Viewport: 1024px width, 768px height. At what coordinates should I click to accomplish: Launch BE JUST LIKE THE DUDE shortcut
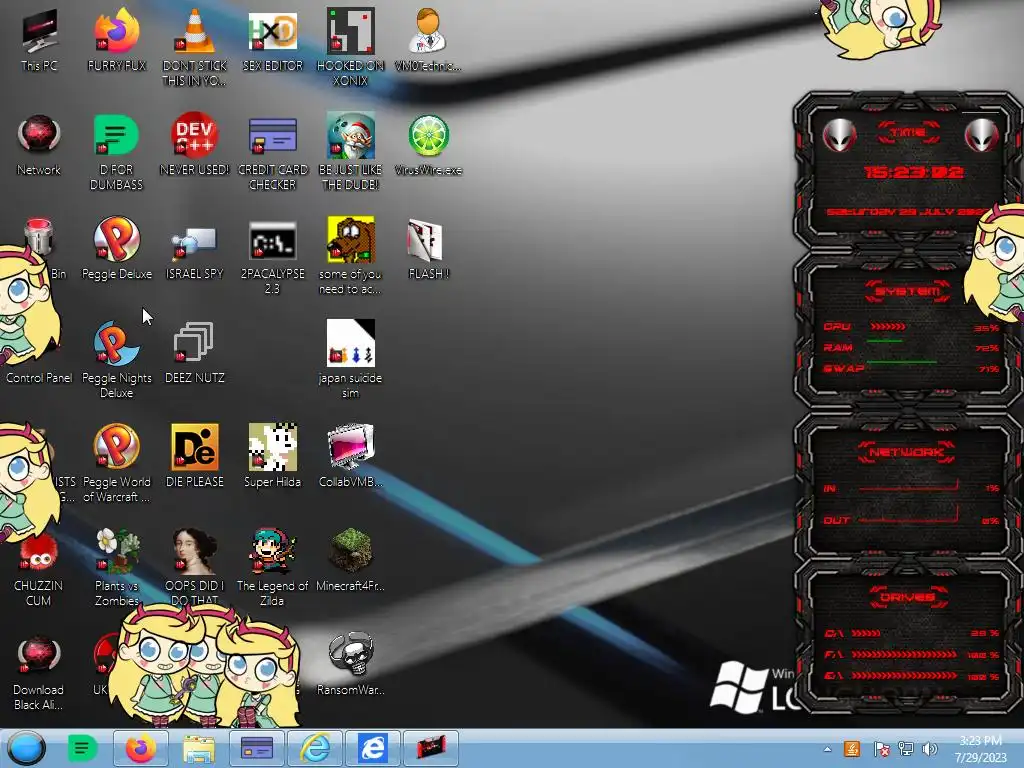351,152
